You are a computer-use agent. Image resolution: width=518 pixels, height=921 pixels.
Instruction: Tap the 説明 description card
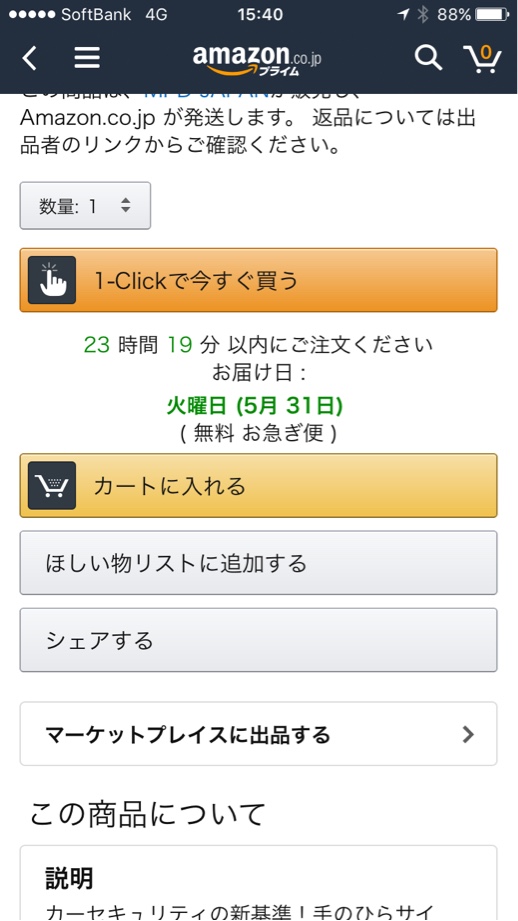(258, 883)
